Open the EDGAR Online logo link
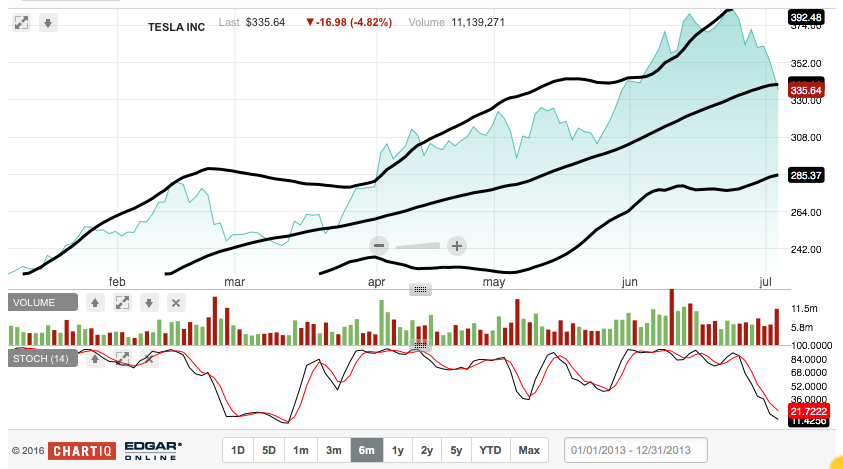 pyautogui.click(x=153, y=451)
